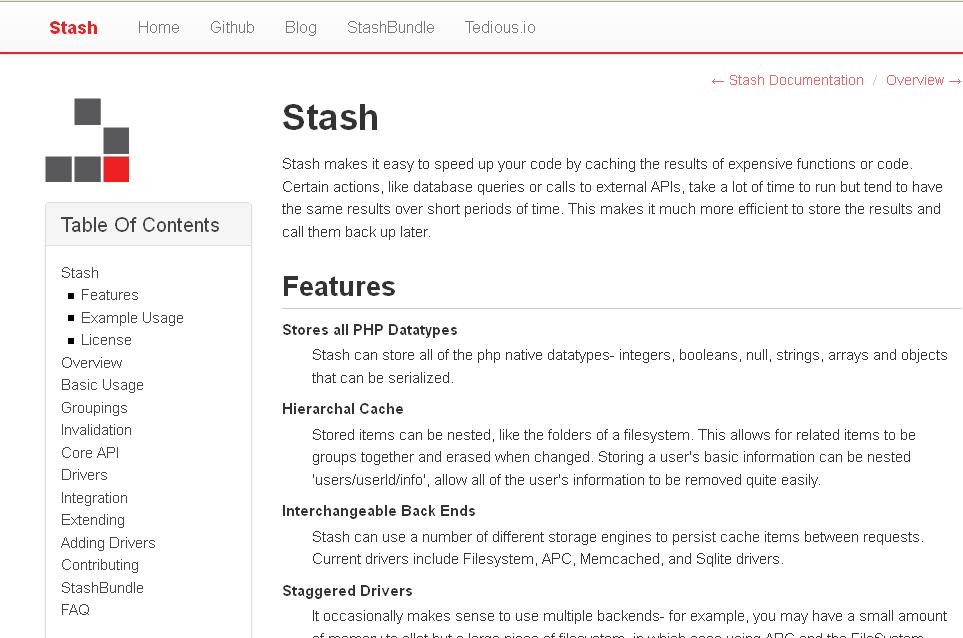Screen dimensions: 963x638
Task: Visit the Tedious.io navbar link
Action: (x=500, y=28)
